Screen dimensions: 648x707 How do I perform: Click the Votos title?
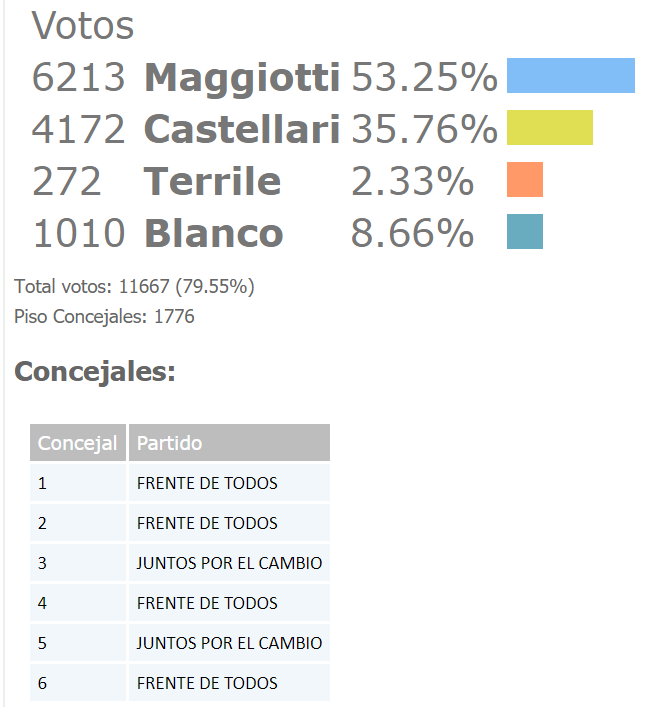[x=83, y=25]
